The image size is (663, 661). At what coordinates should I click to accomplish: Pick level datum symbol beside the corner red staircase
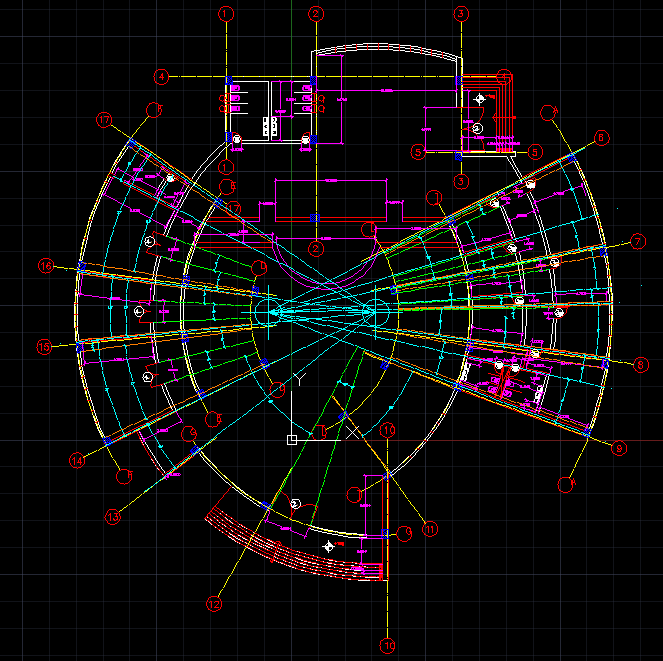click(479, 99)
